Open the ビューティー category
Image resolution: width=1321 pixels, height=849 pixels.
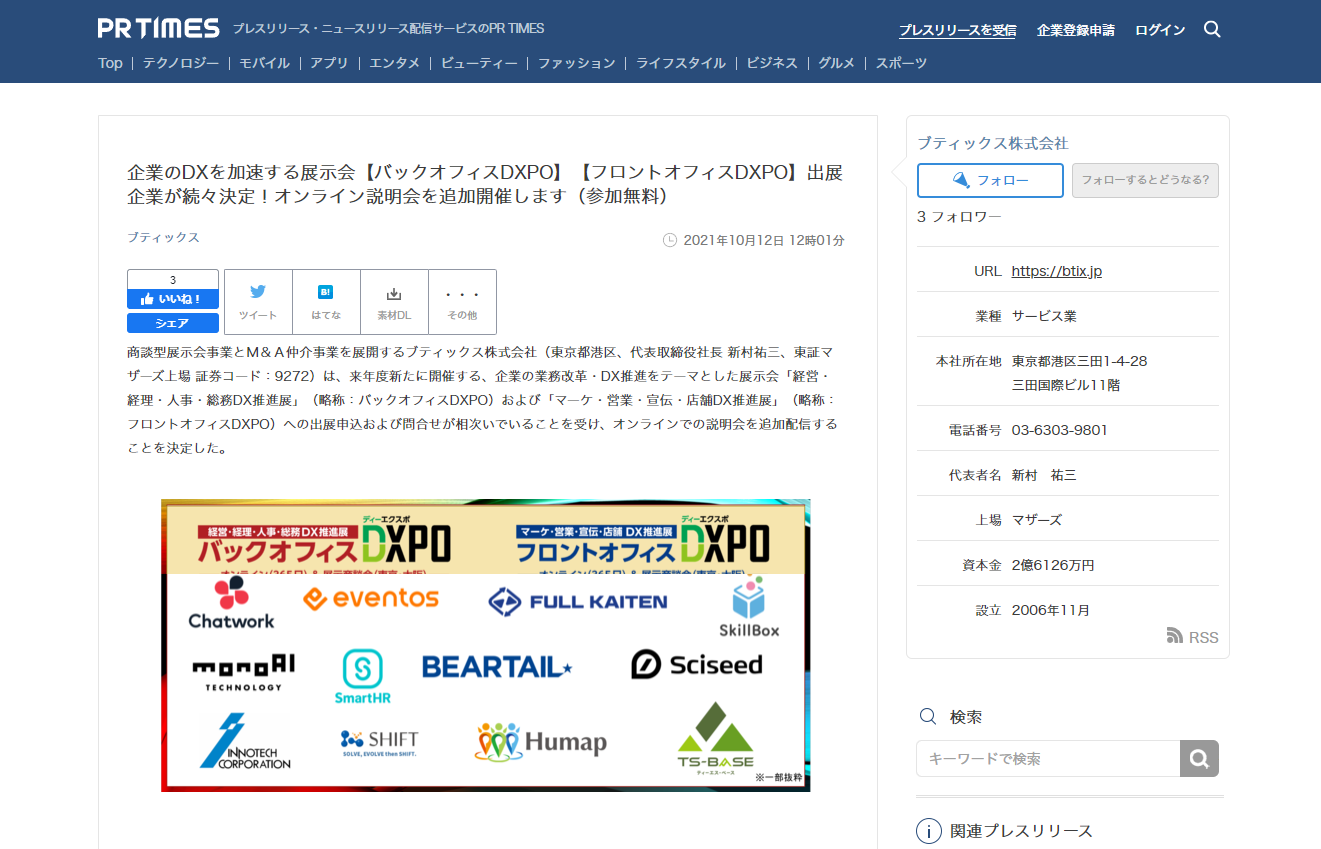(x=479, y=63)
